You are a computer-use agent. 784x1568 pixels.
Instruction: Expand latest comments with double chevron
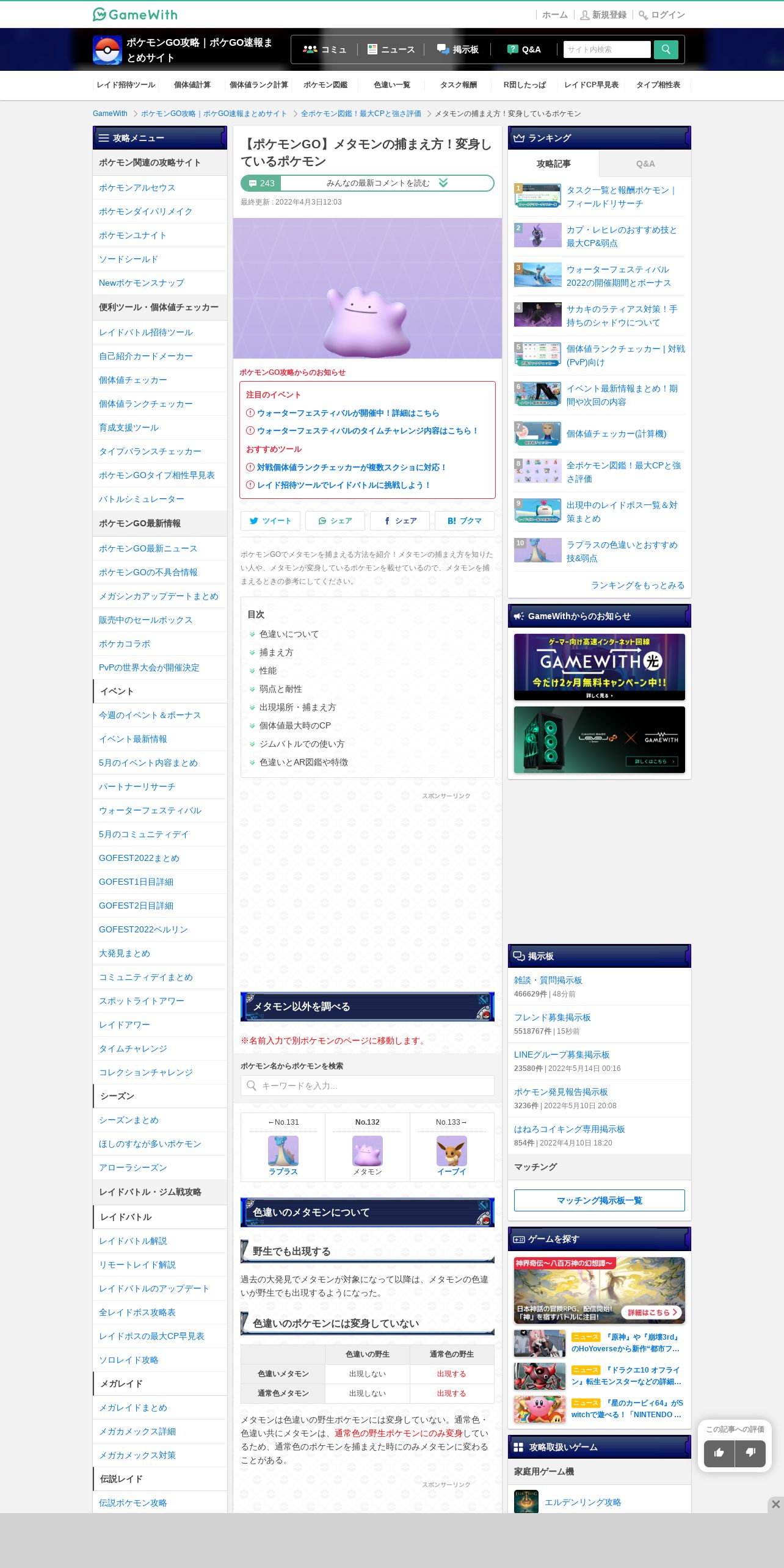(x=443, y=183)
